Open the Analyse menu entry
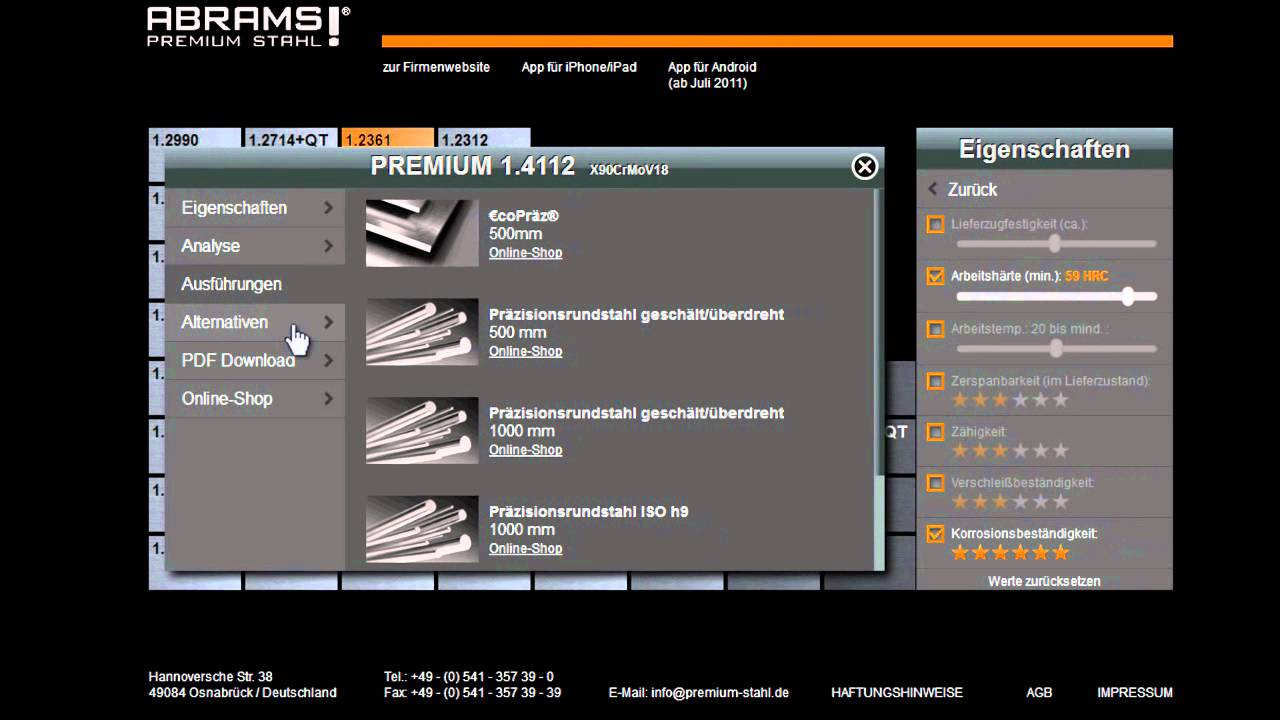1280x720 pixels. [256, 246]
